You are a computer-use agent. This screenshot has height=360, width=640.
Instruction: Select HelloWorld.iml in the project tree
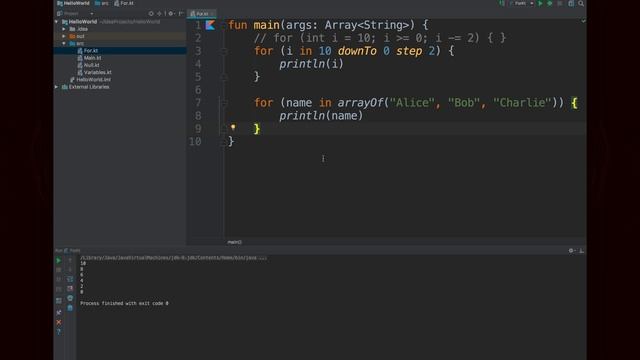pos(93,80)
